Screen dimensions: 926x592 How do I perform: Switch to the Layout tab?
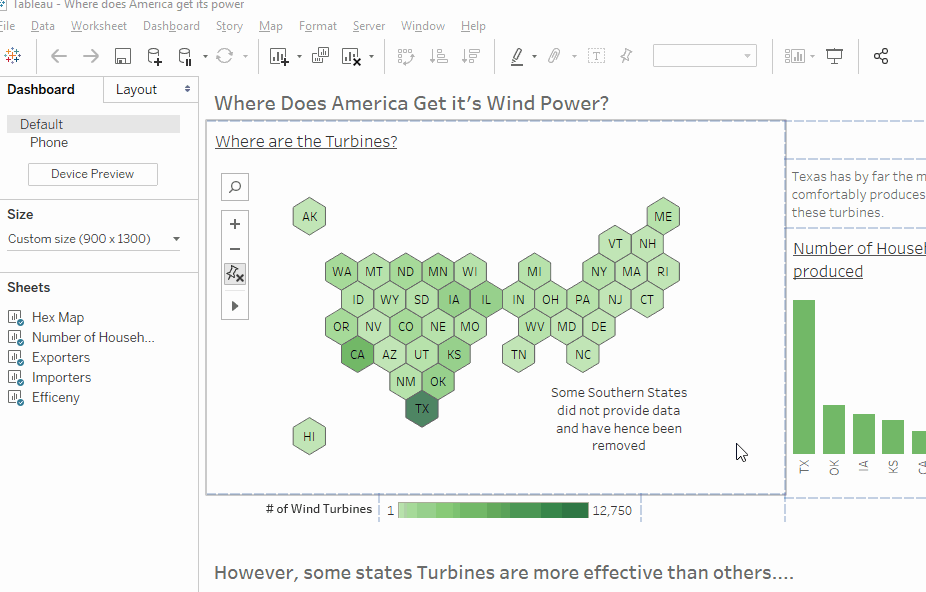[136, 89]
